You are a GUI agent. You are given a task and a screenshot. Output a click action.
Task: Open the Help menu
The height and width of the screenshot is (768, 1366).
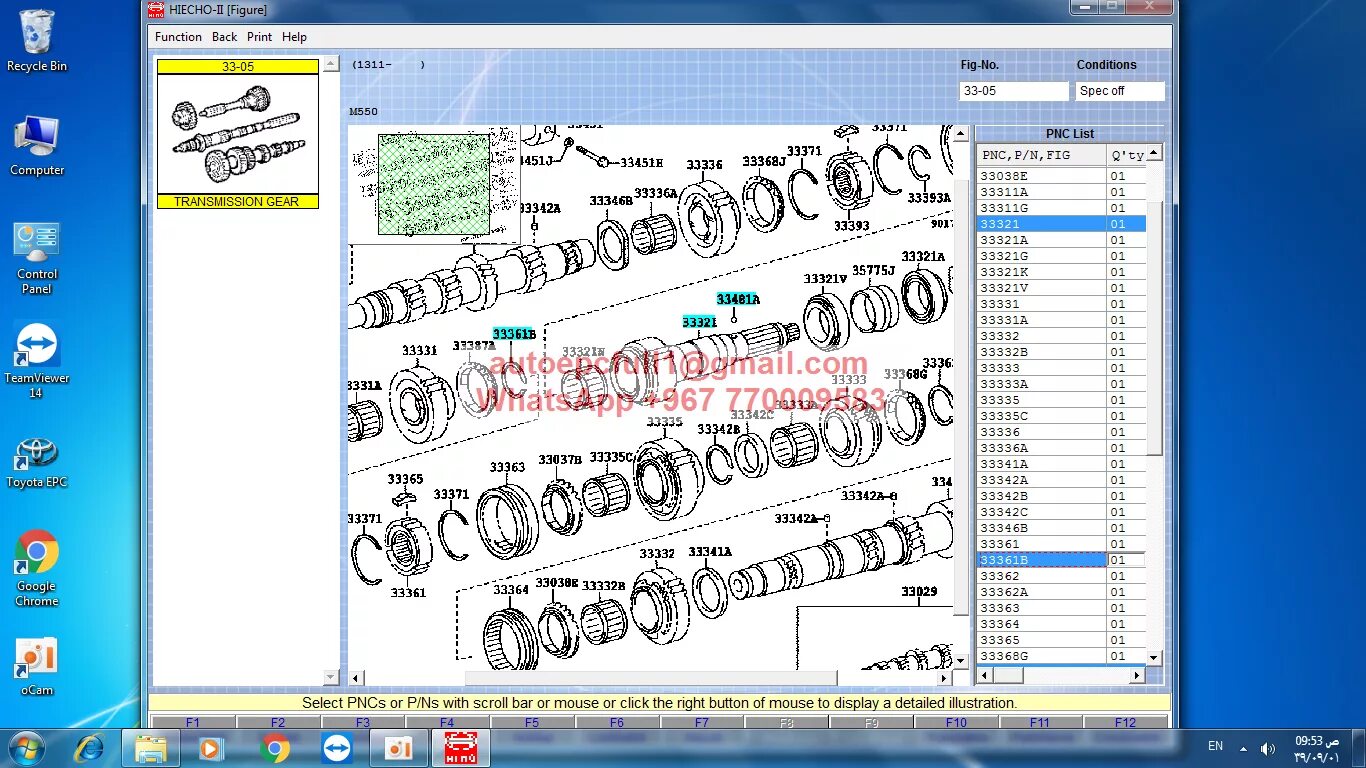tap(294, 37)
